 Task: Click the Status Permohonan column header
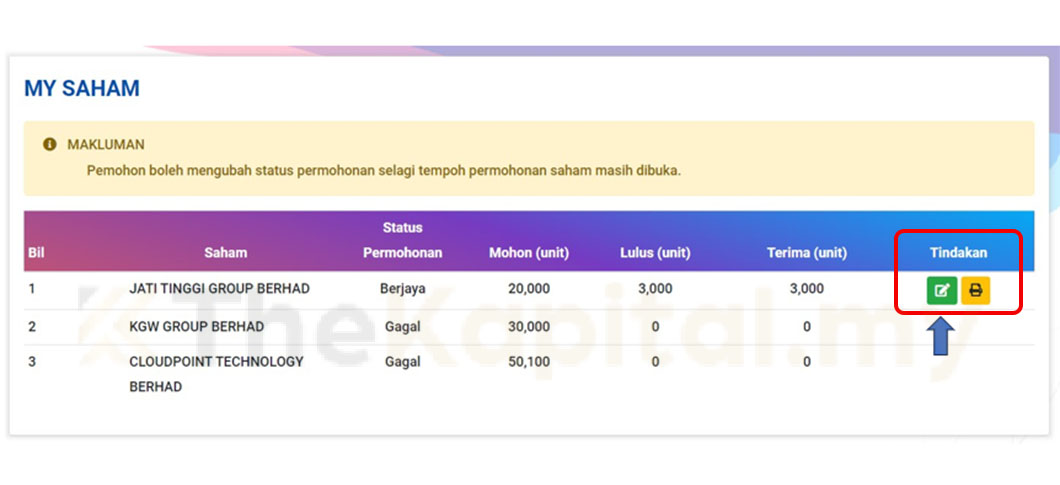click(x=402, y=240)
